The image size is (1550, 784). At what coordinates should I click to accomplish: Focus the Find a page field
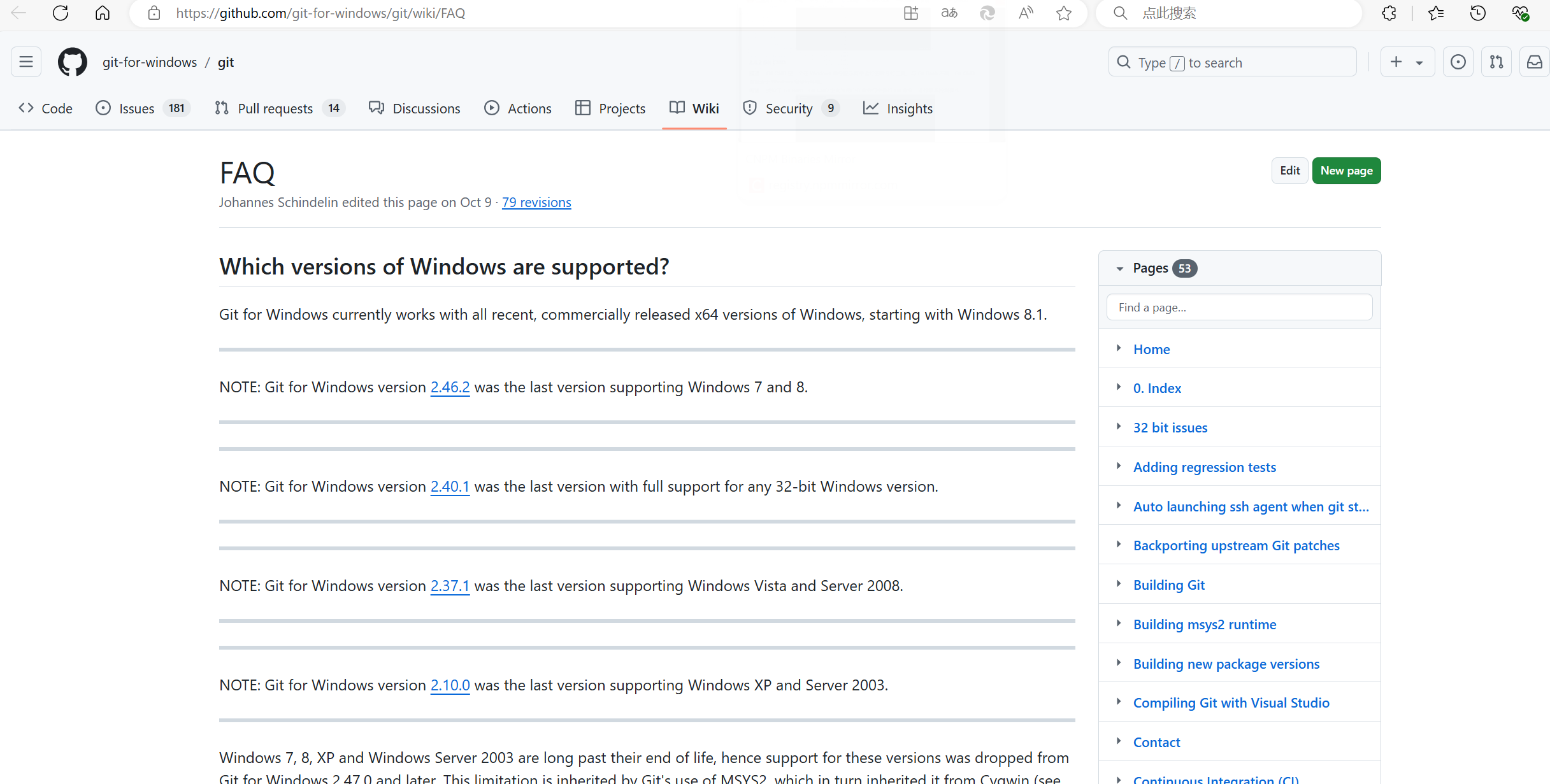coord(1239,308)
